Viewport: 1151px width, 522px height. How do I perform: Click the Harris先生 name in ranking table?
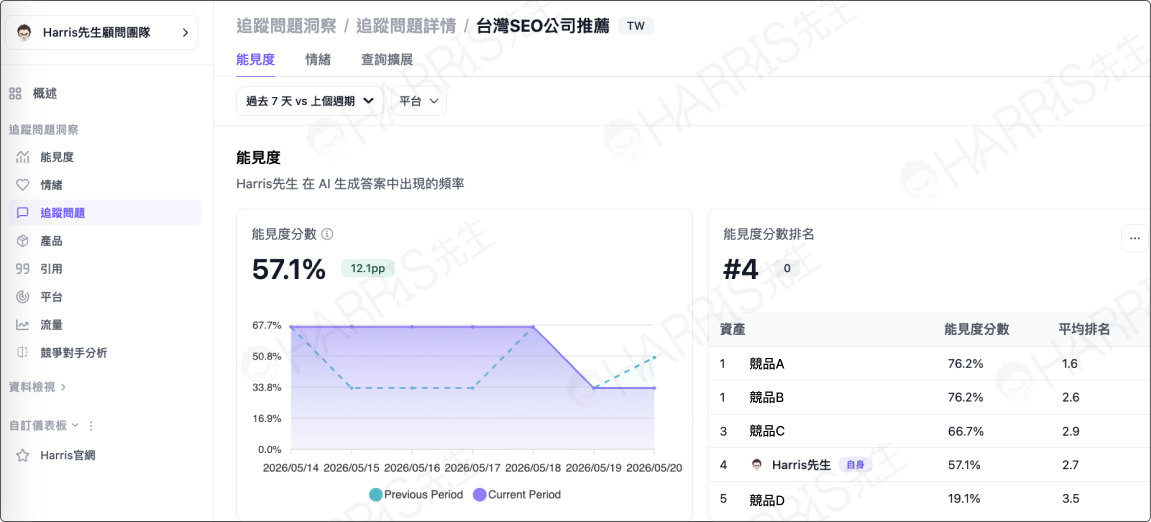pos(801,465)
